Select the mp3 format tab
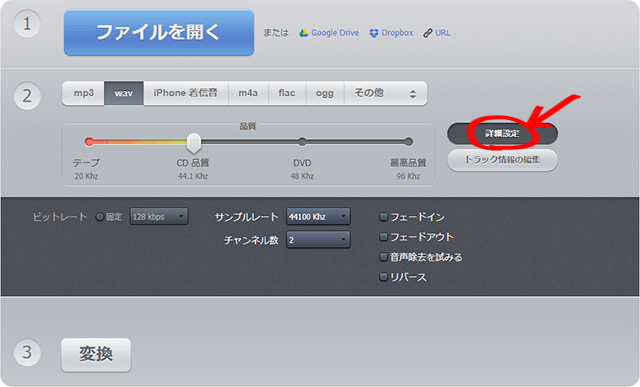This screenshot has width=640, height=387. (84, 93)
